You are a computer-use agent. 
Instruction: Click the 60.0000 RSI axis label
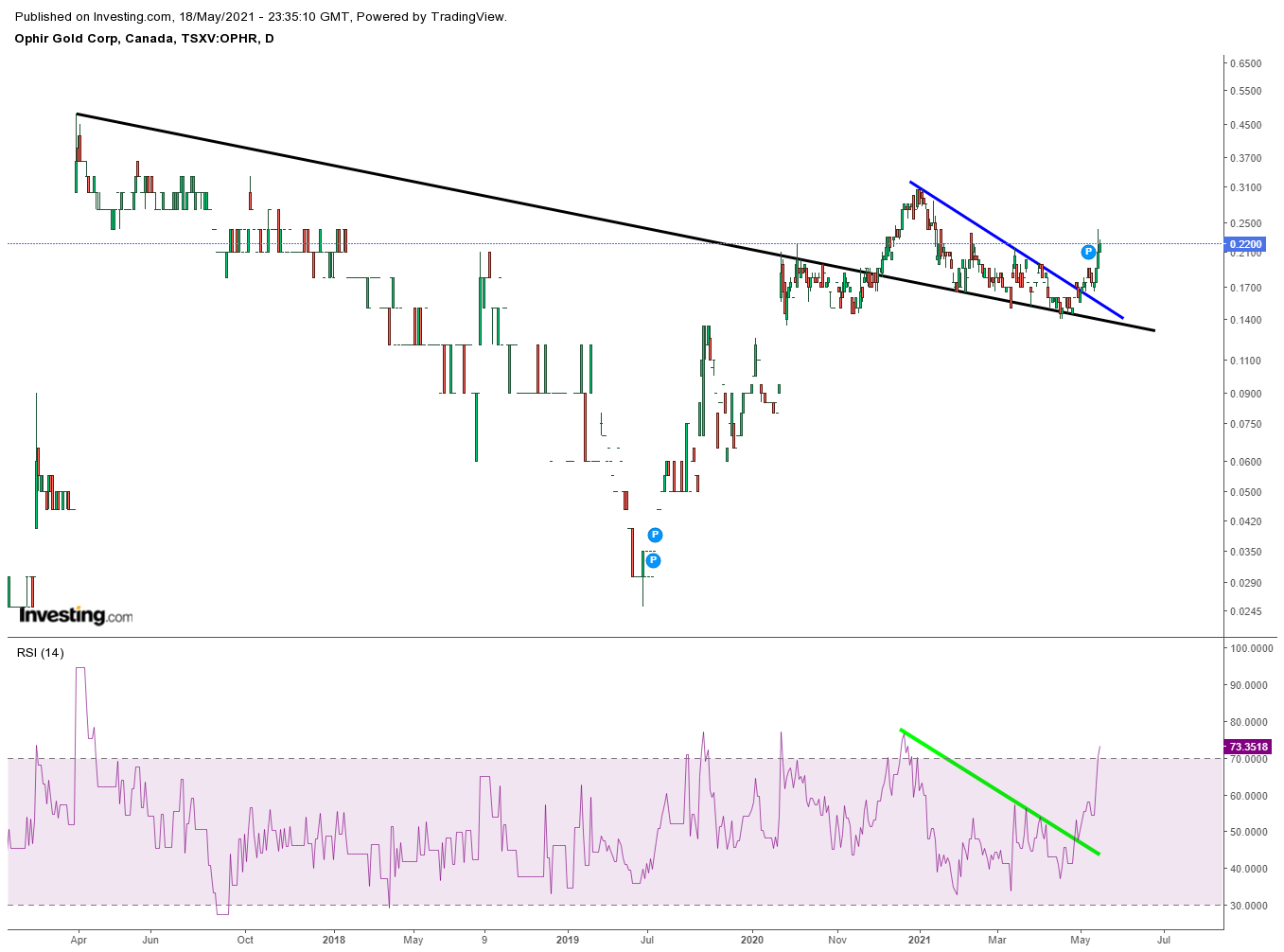(1249, 796)
